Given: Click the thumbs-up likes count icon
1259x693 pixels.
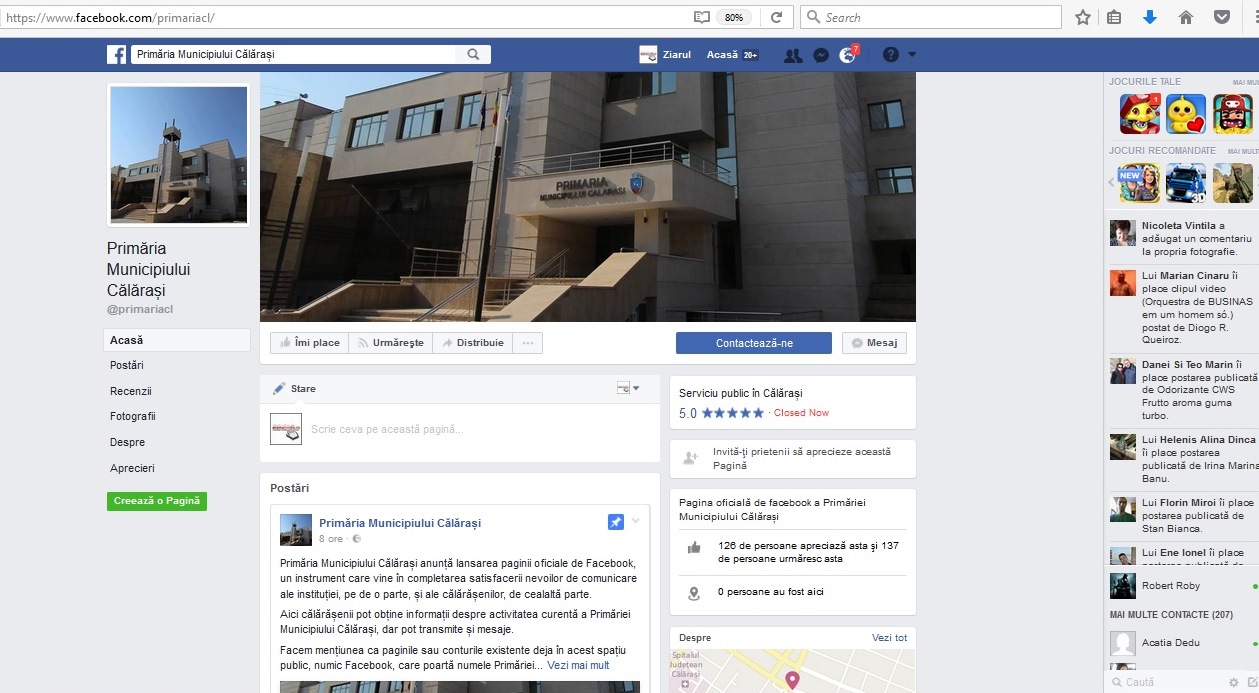Looking at the screenshot, I should [694, 548].
